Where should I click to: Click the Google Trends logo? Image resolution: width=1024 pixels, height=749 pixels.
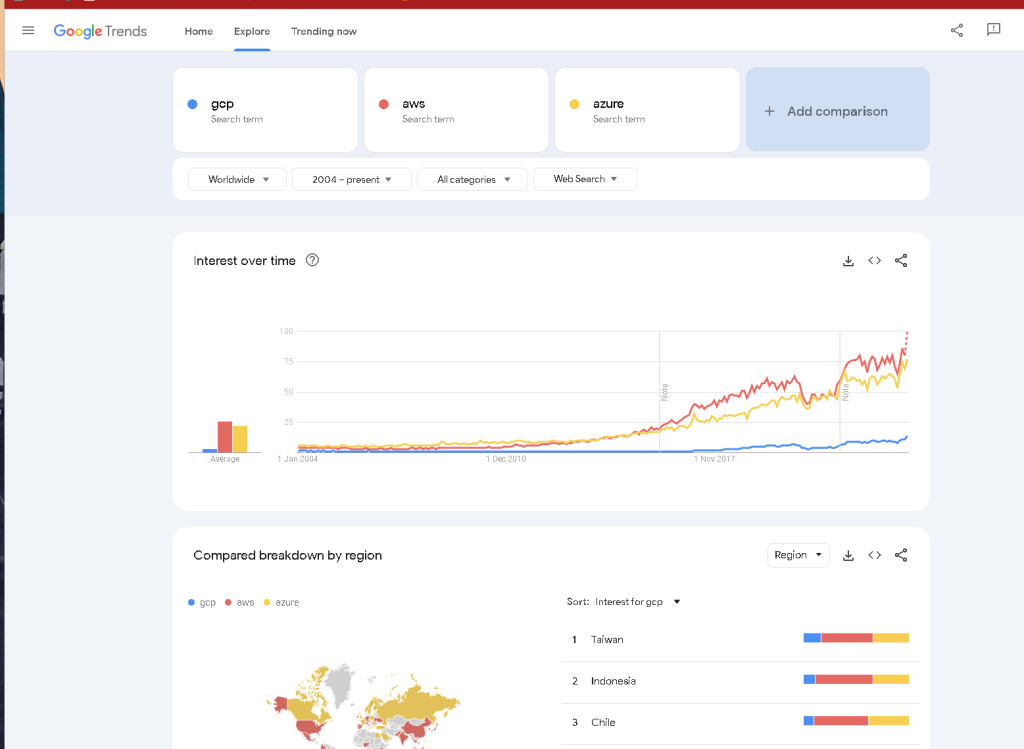[100, 31]
